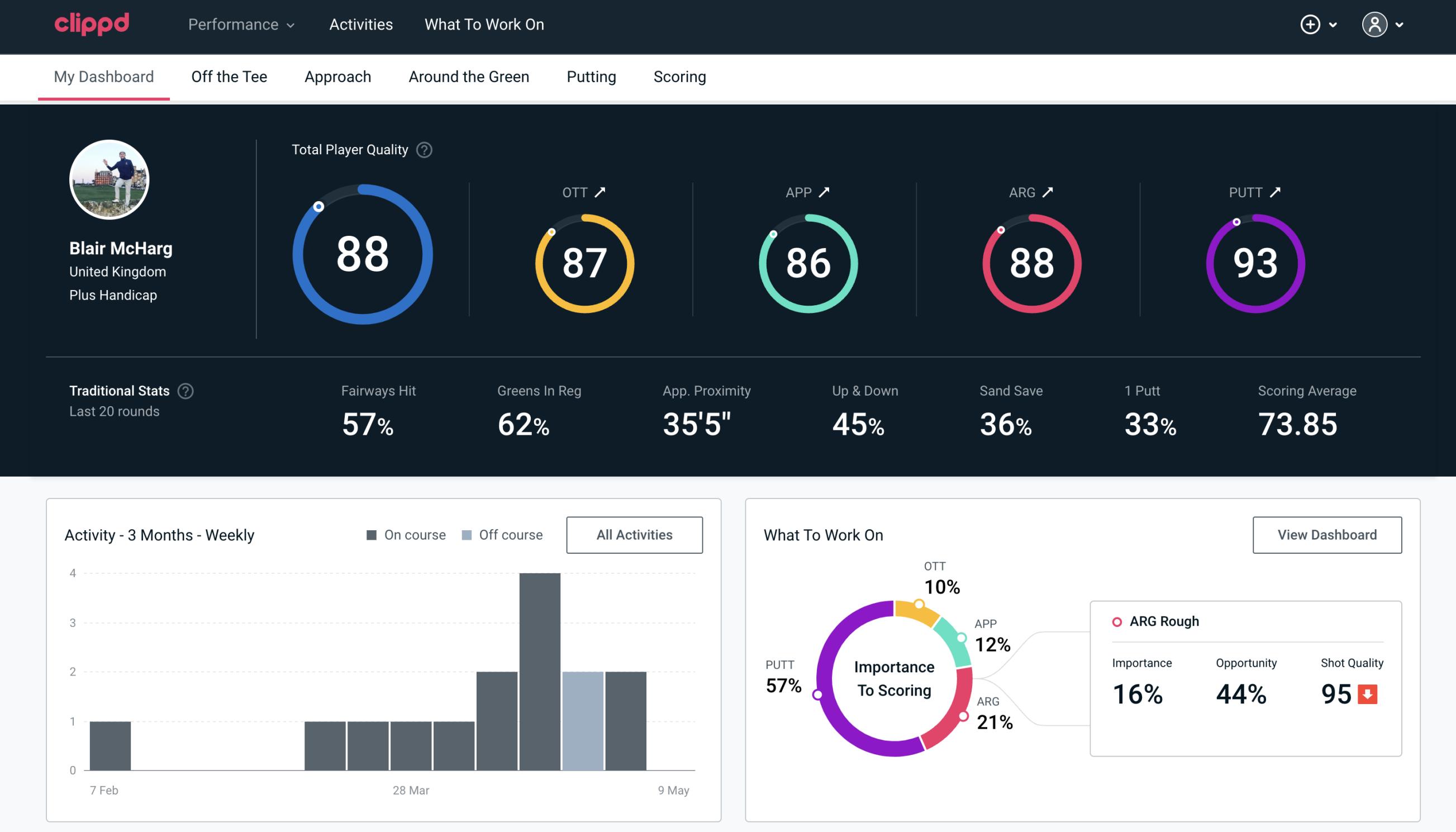
Task: Open the Around the Green menu tab
Action: (469, 75)
